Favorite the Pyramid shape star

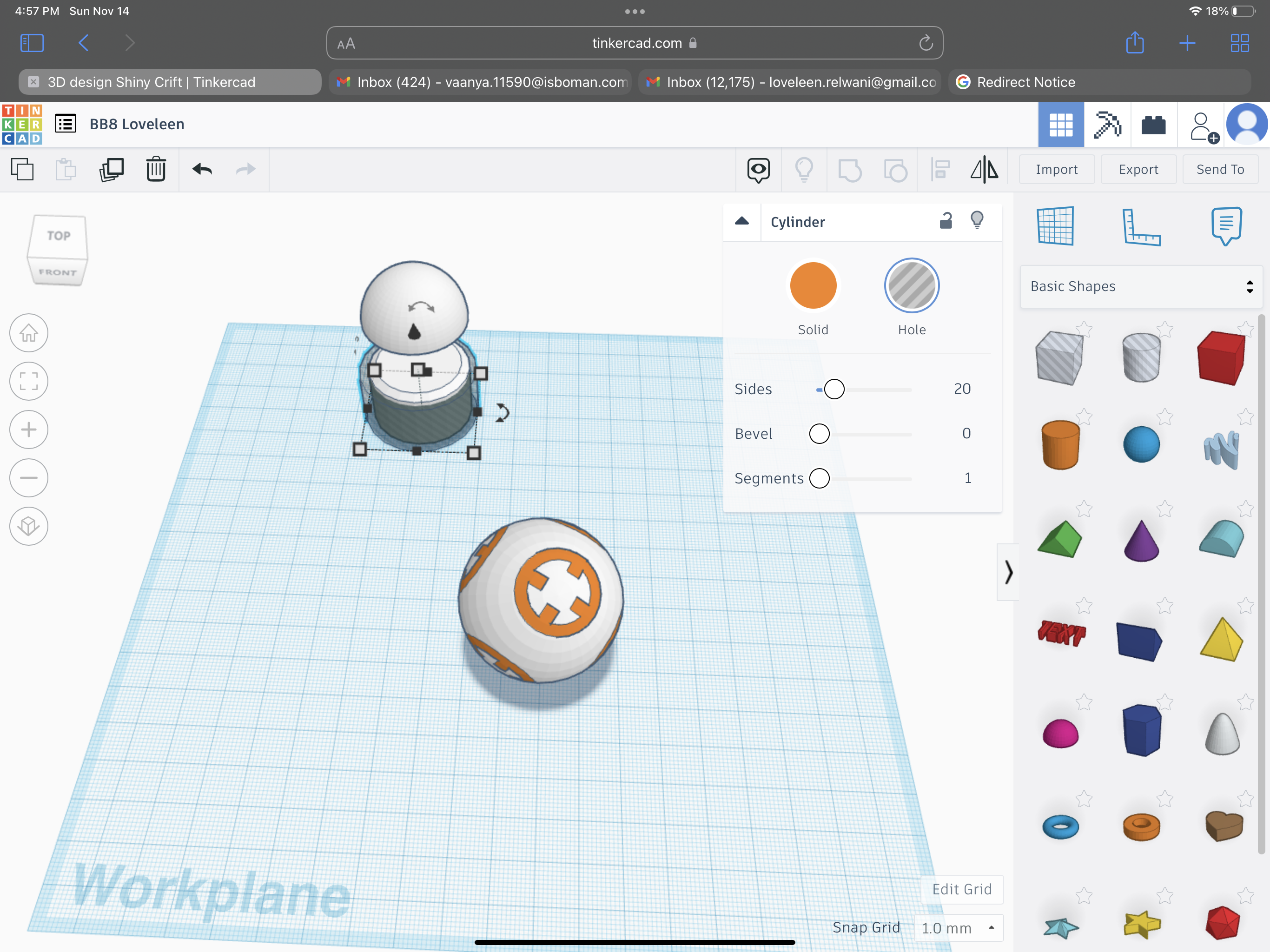(1245, 605)
